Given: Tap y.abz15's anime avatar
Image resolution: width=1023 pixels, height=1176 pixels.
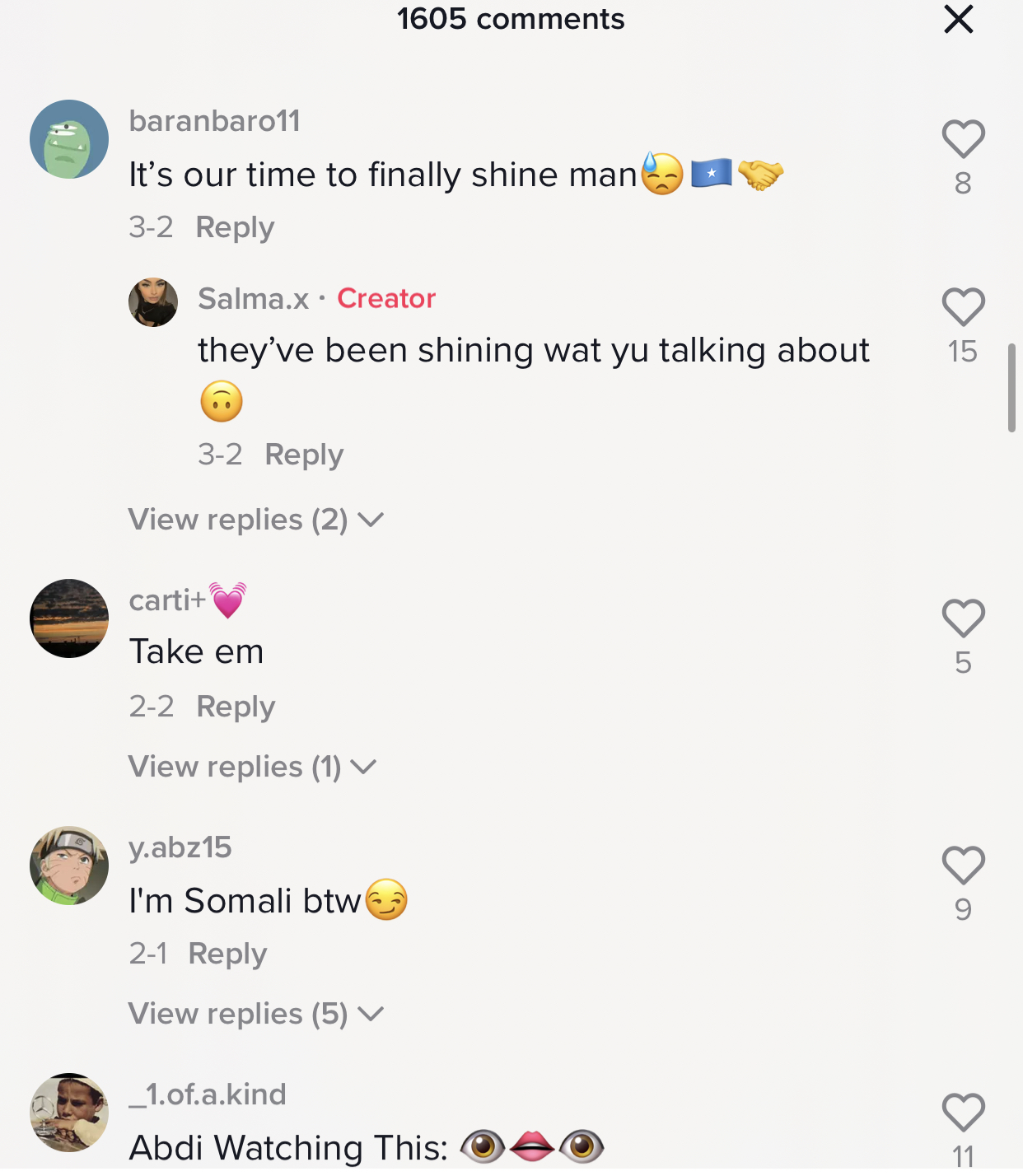Looking at the screenshot, I should tap(69, 866).
